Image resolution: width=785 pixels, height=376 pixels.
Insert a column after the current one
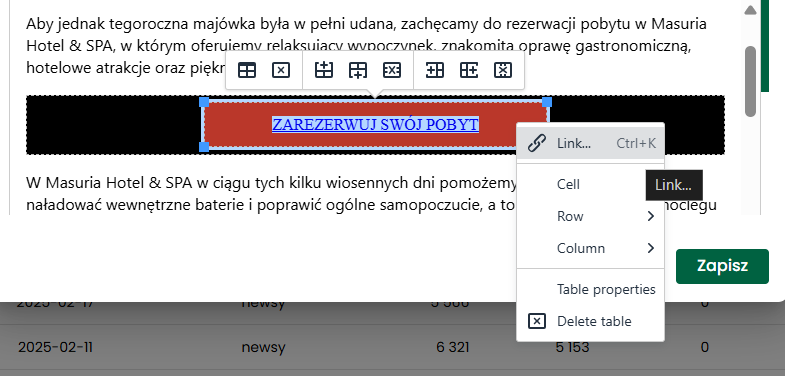click(469, 71)
